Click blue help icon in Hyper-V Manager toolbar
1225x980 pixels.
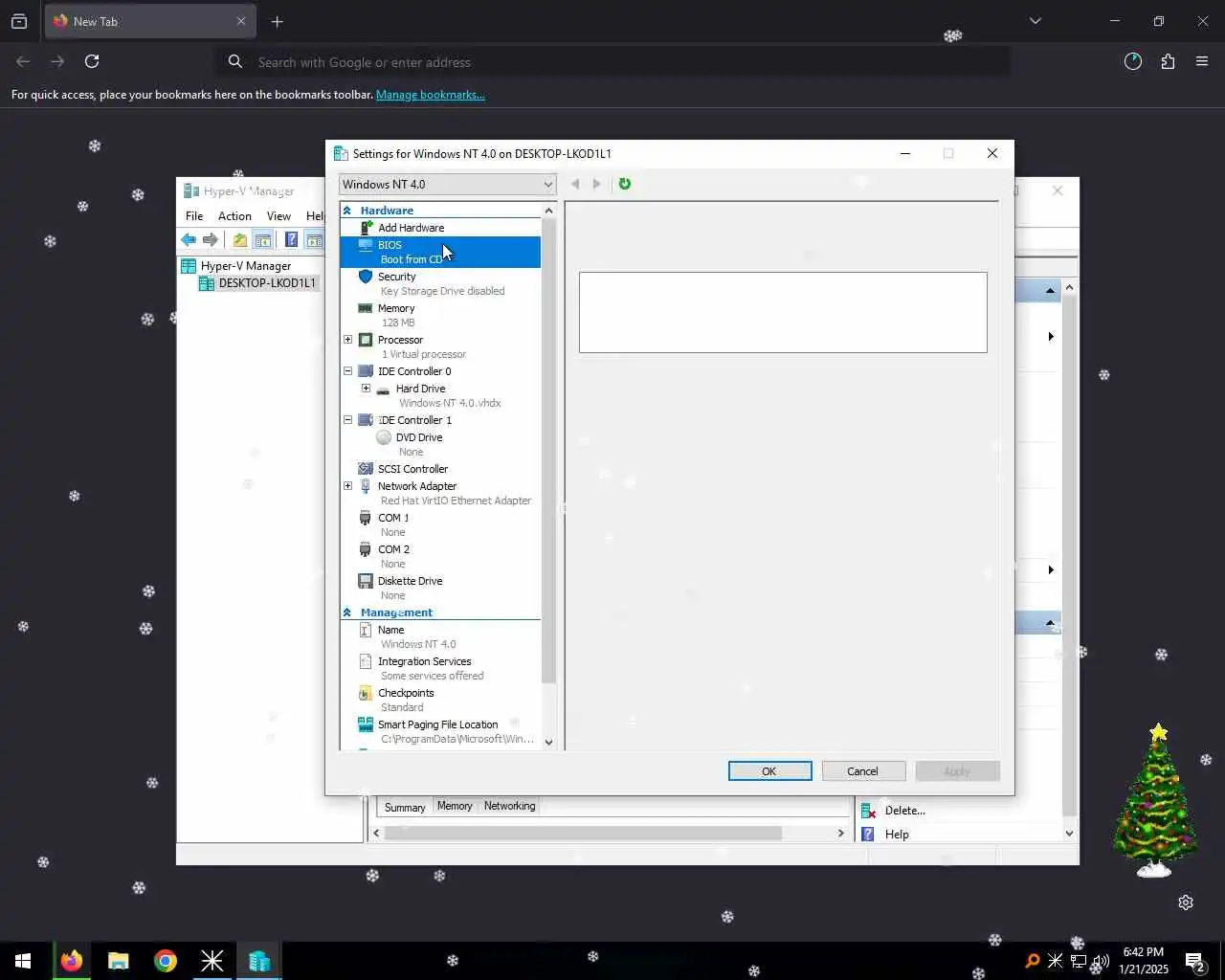(291, 240)
